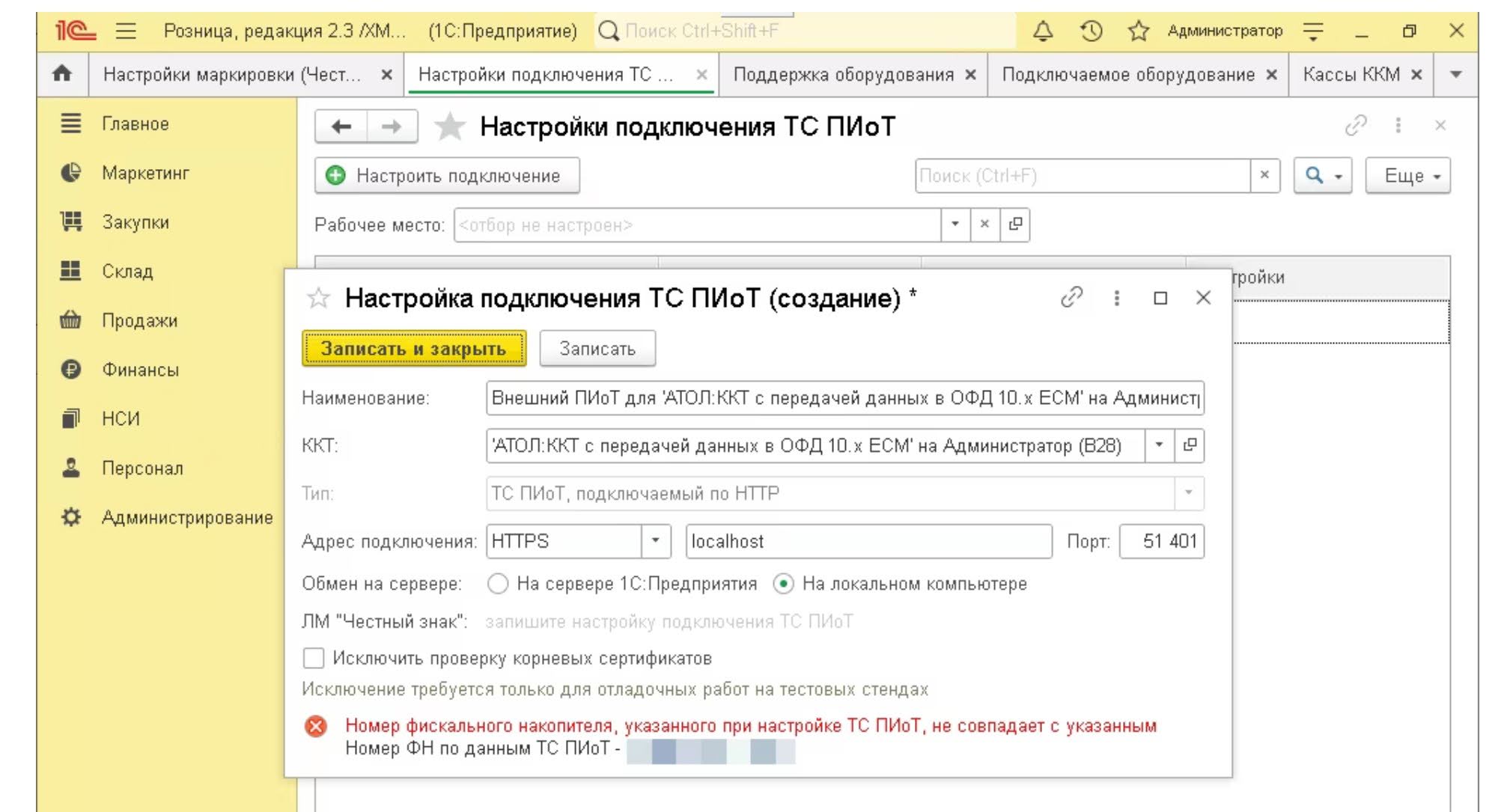Image resolution: width=1504 pixels, height=812 pixels.
Task: Close the Настройки маркировки tab
Action: (386, 74)
